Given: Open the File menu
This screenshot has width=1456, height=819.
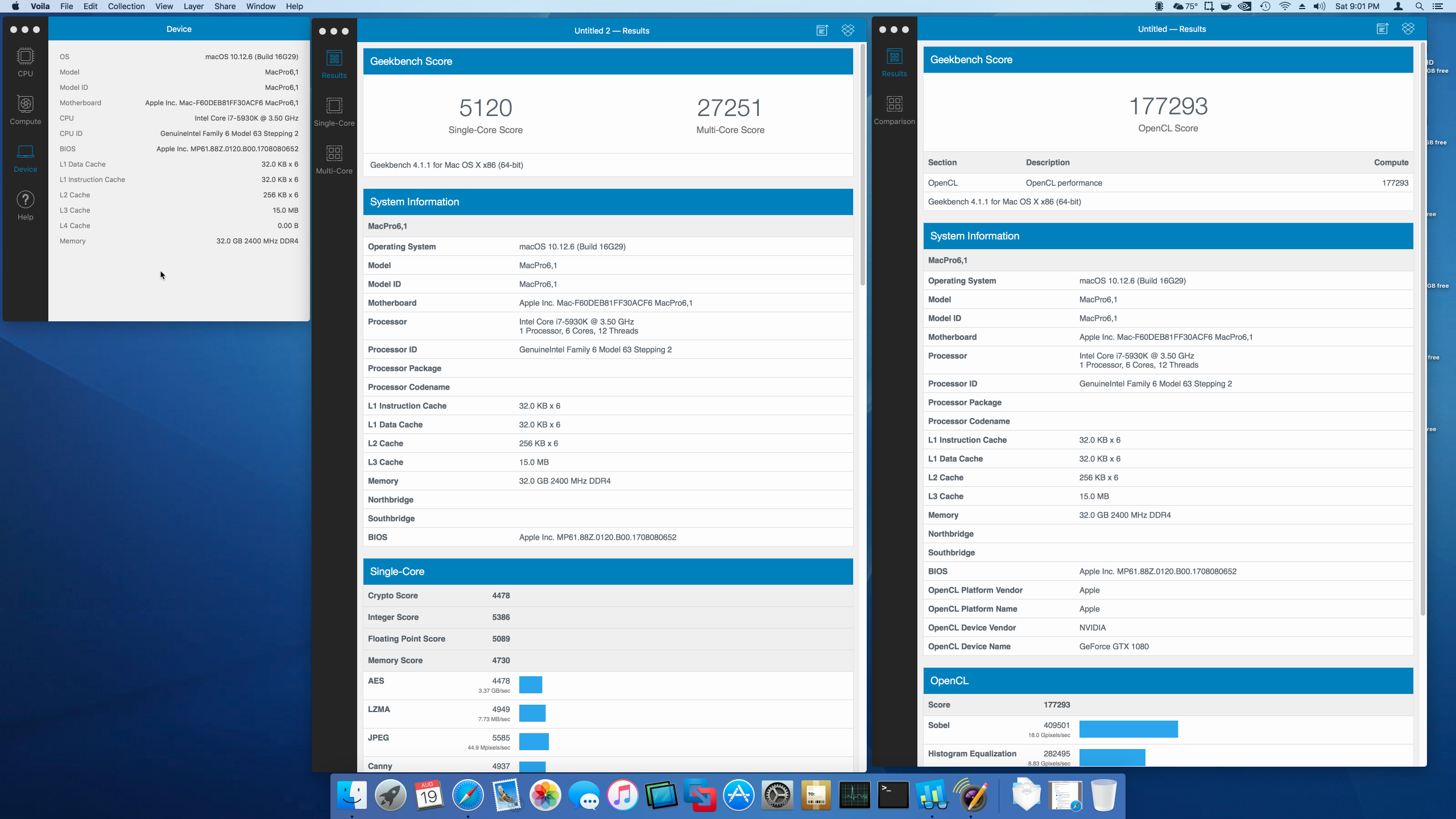Looking at the screenshot, I should (x=67, y=6).
